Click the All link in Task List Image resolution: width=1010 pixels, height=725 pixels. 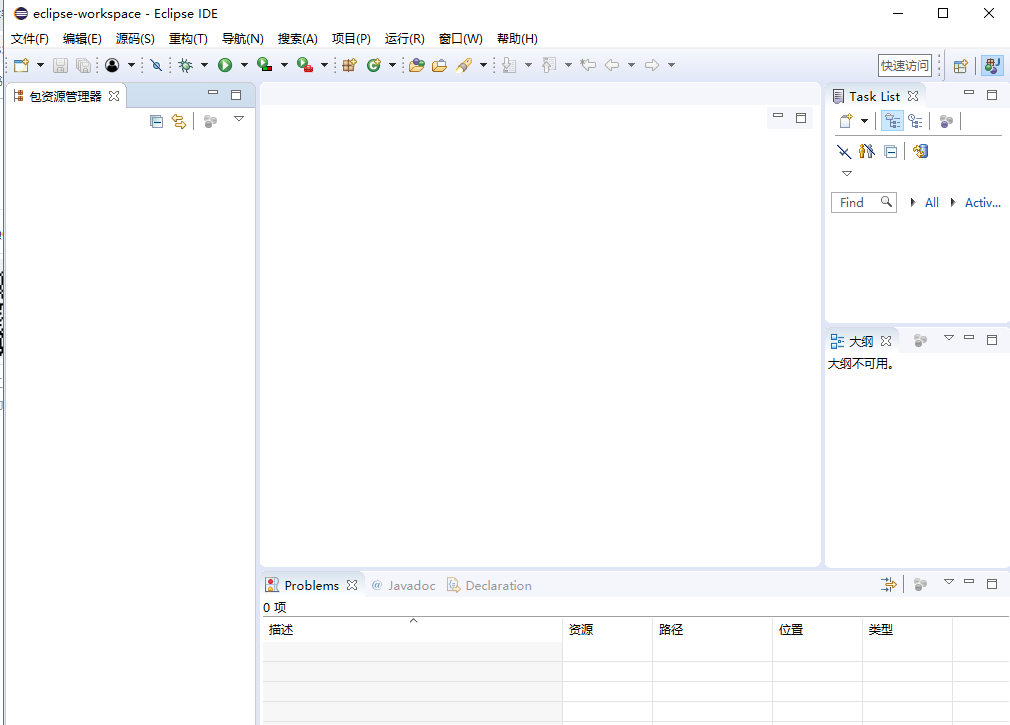(931, 202)
